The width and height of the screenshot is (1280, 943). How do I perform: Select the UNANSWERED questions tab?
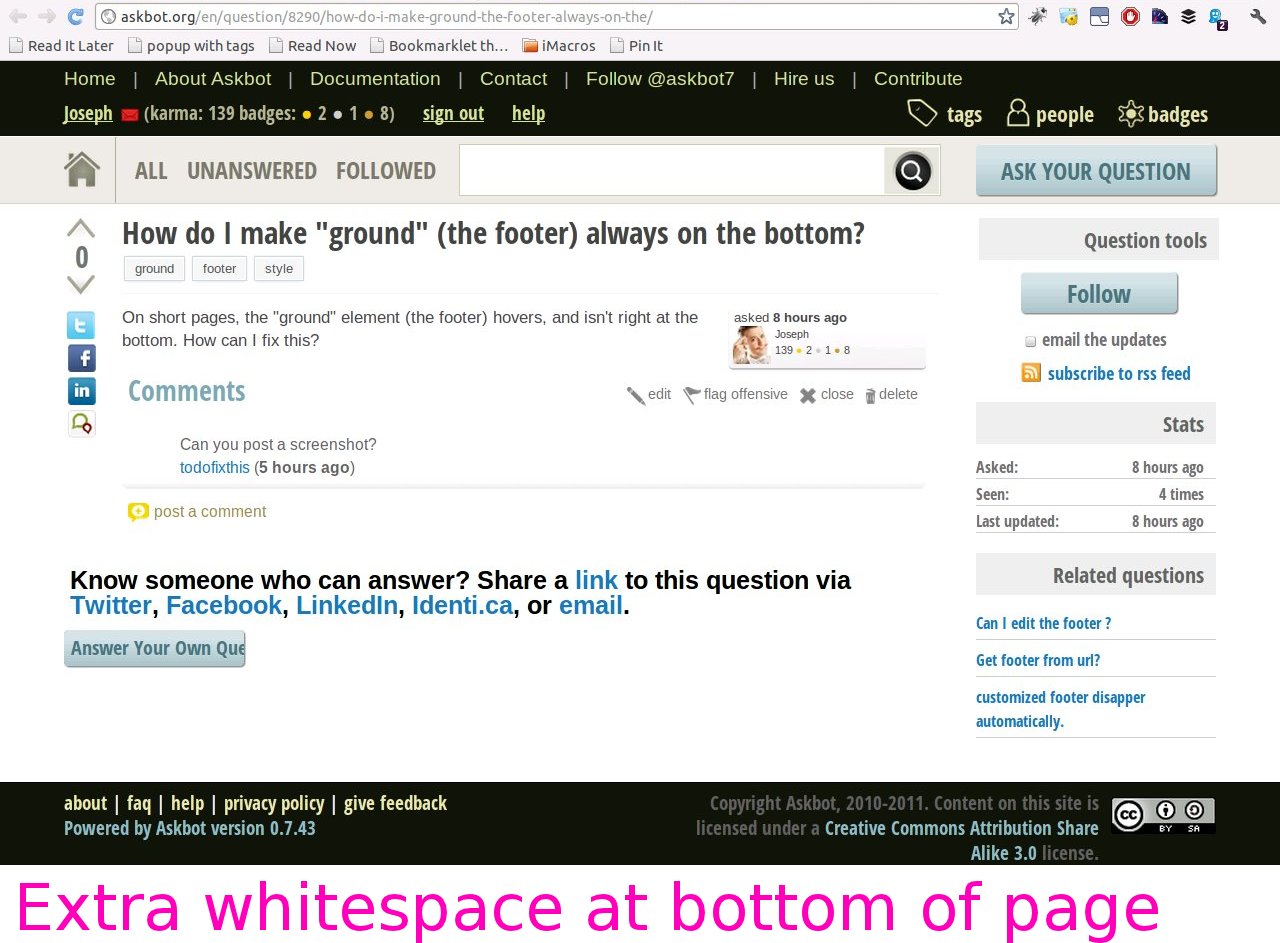(x=252, y=171)
